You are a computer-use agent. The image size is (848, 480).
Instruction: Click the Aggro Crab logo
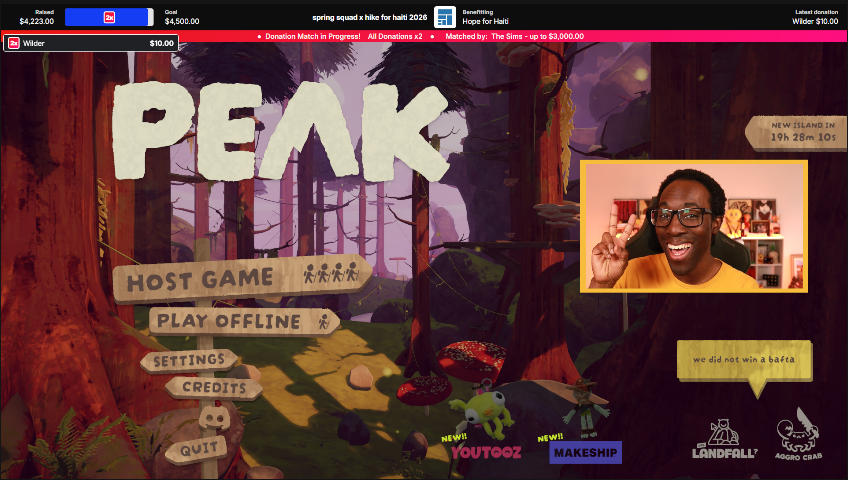798,435
